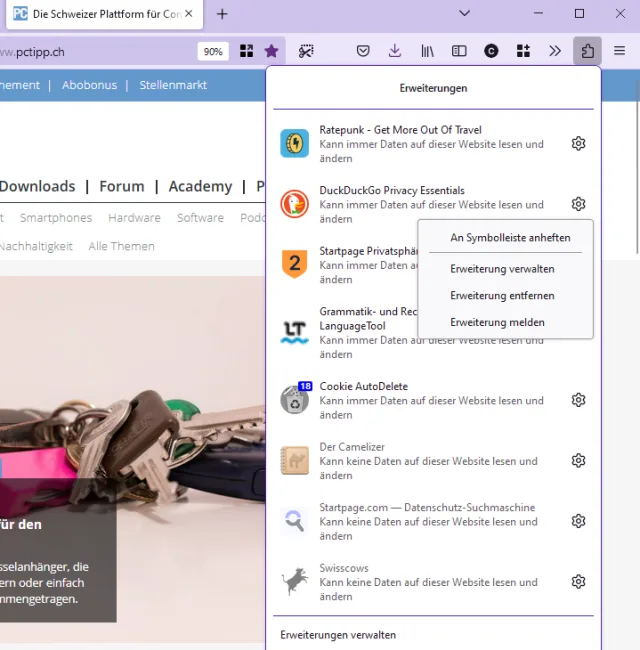
Task: Open the Library bookshelf icon
Action: click(x=427, y=51)
